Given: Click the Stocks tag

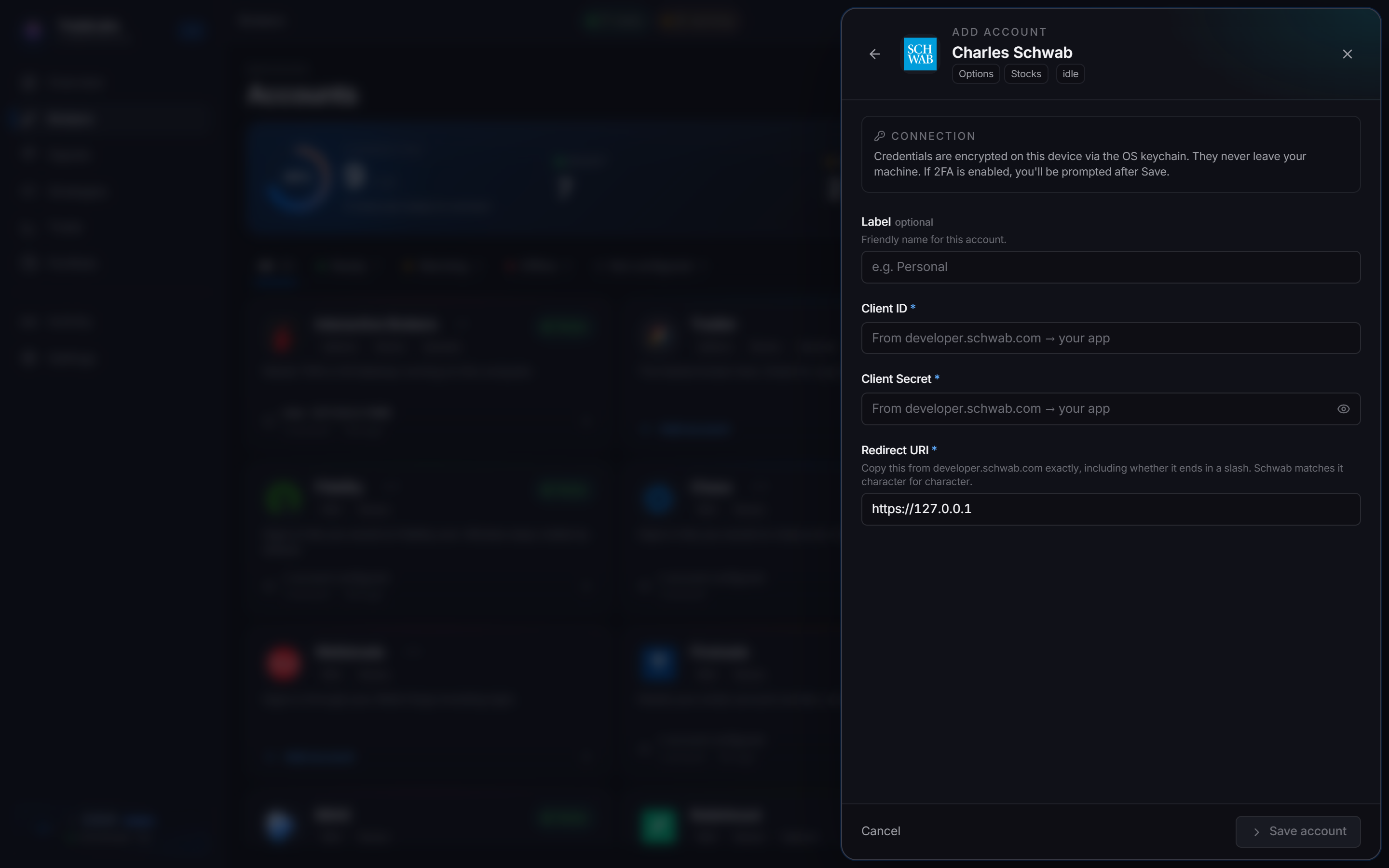Looking at the screenshot, I should coord(1026,74).
